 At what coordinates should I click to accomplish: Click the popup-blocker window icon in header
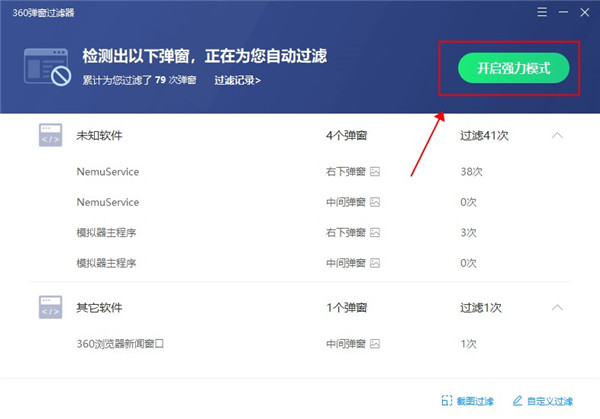tap(47, 67)
